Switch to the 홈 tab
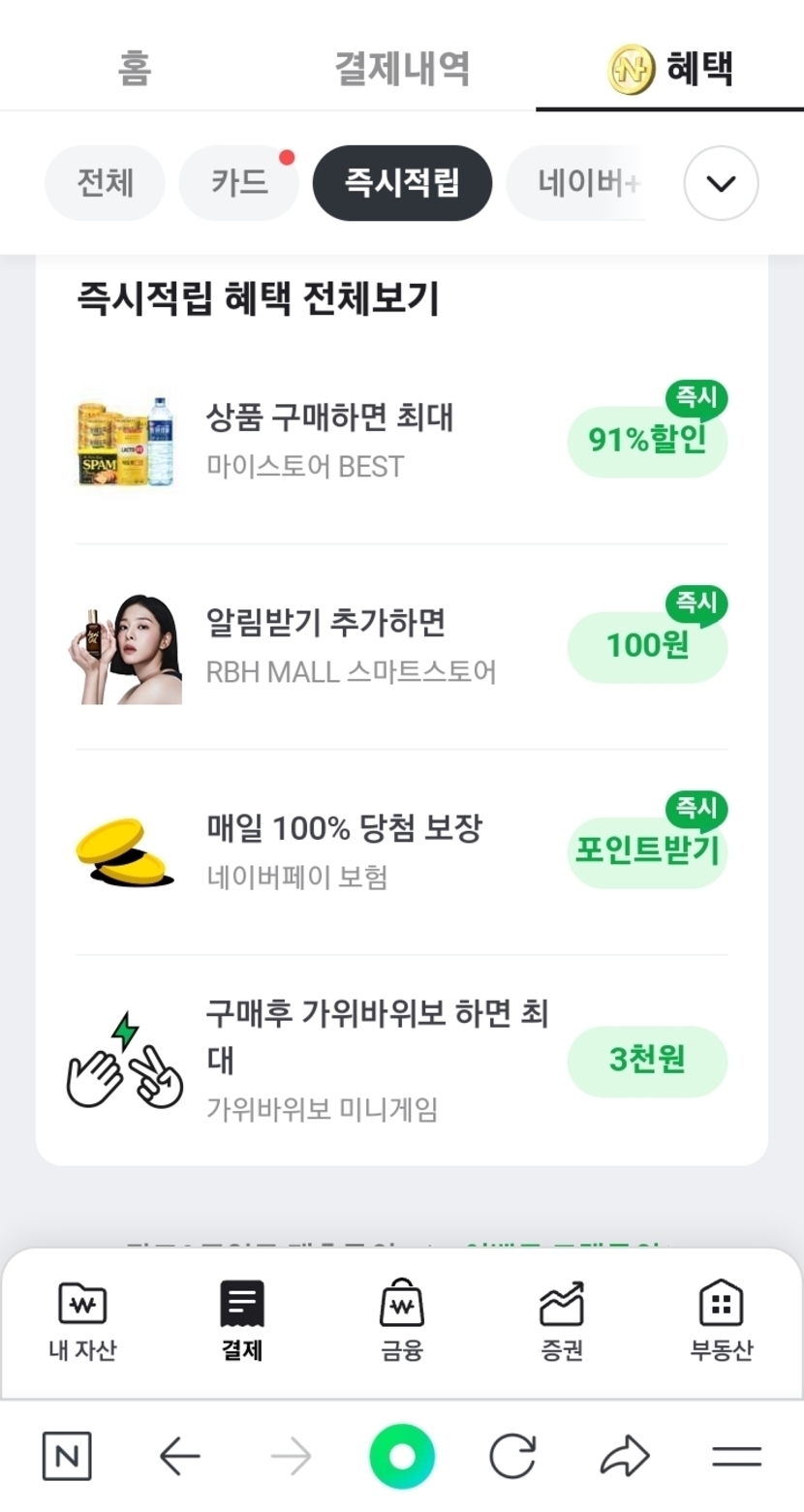Viewport: 804px width, 1512px height. click(x=135, y=69)
